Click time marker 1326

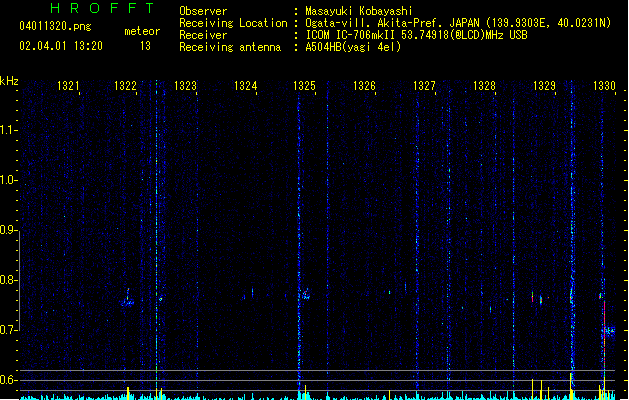[x=364, y=86]
